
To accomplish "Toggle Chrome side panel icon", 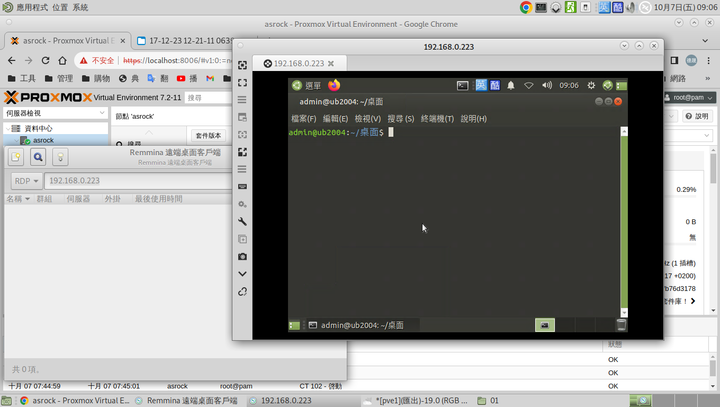I will click(x=674, y=61).
